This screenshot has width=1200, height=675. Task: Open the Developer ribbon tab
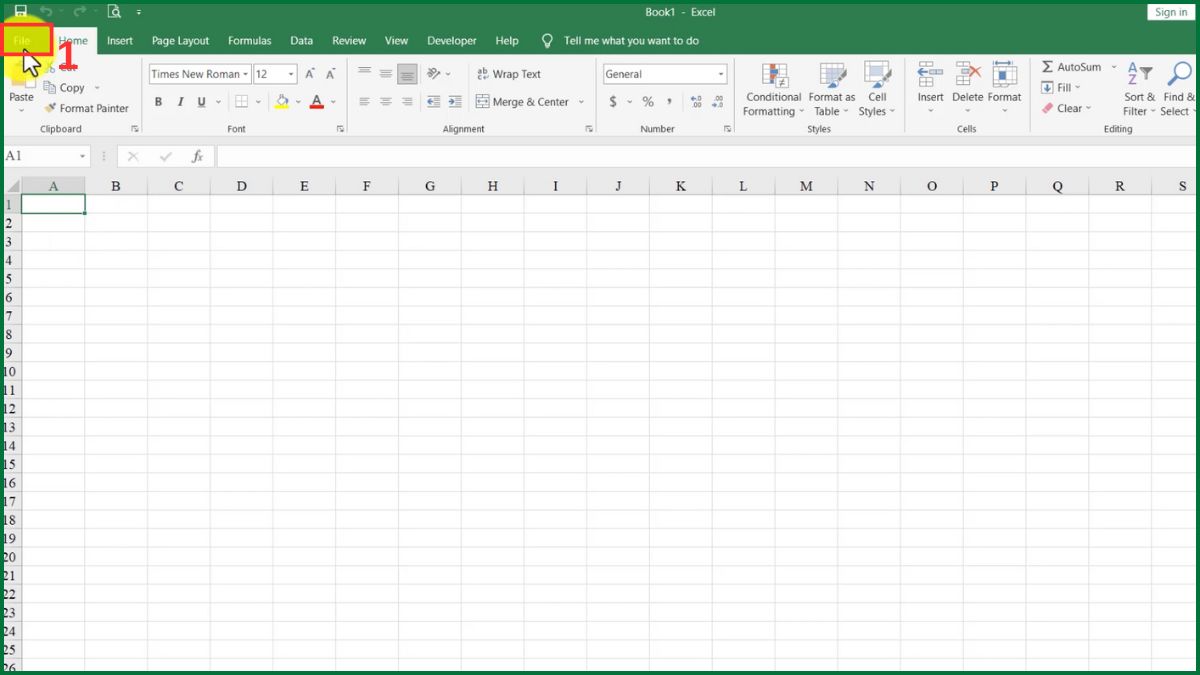(451, 40)
